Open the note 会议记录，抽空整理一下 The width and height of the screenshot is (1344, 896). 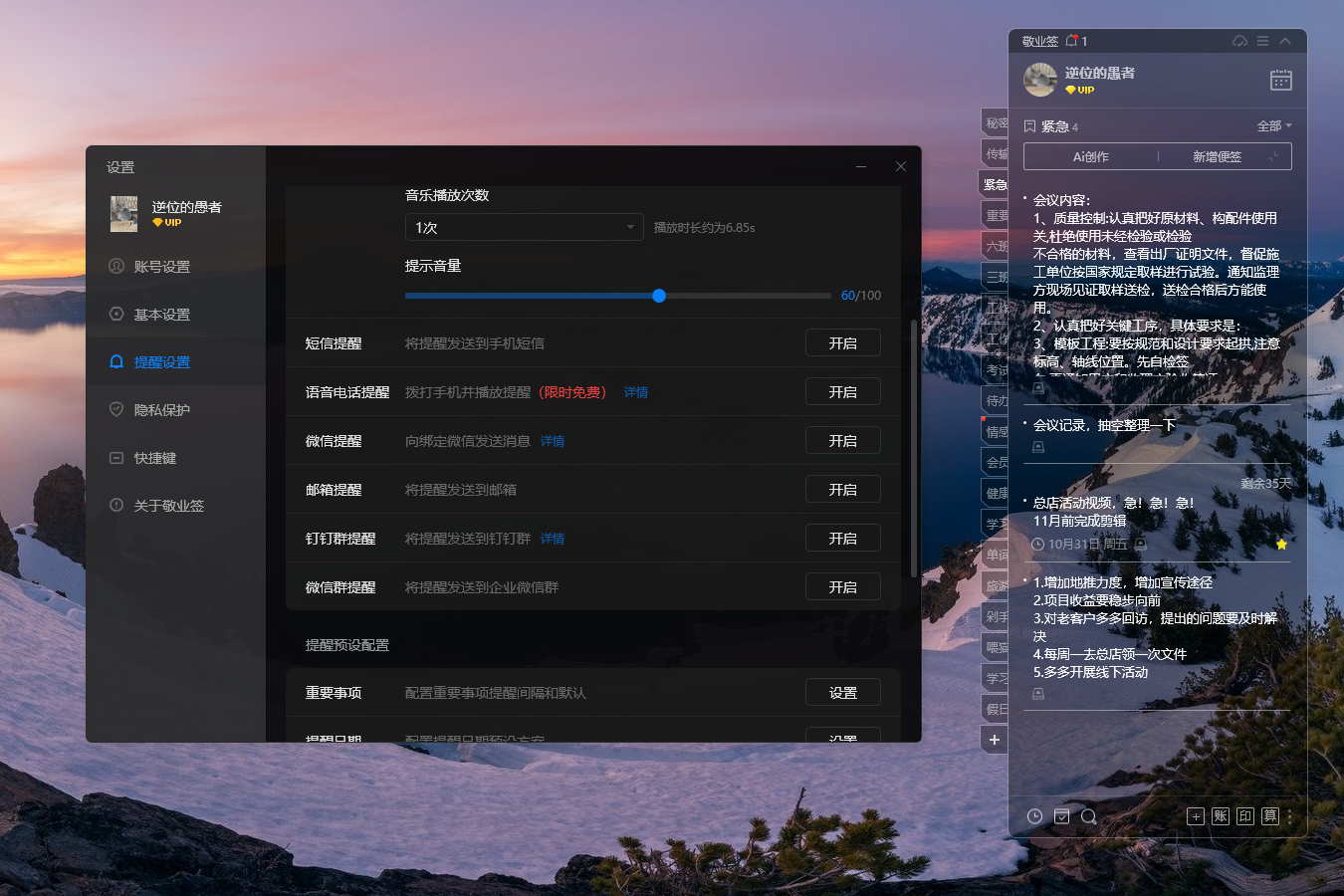pos(1104,425)
